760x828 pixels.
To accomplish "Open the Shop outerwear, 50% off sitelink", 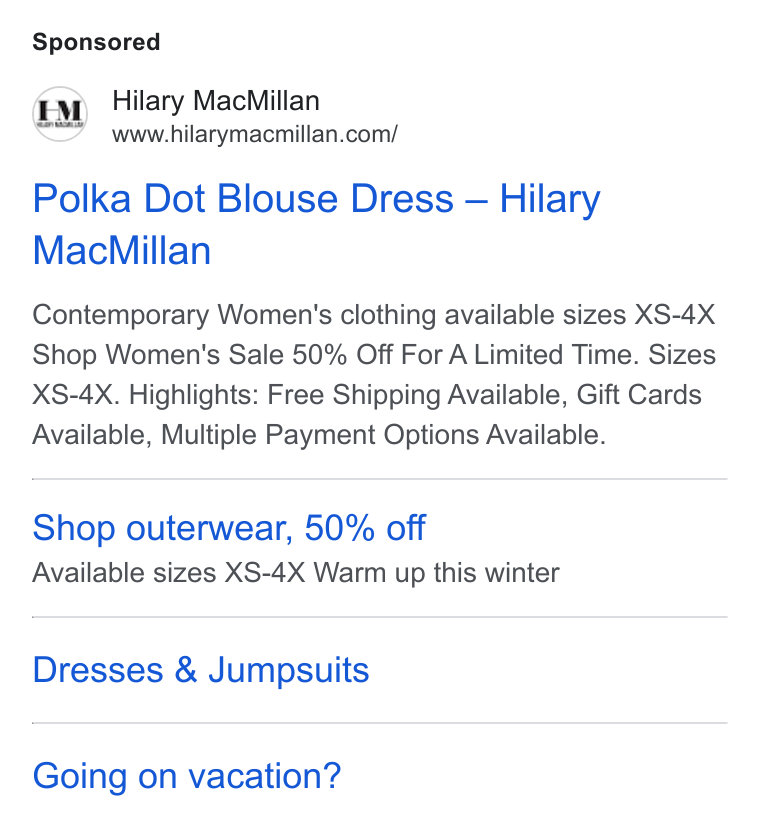I will [x=229, y=528].
